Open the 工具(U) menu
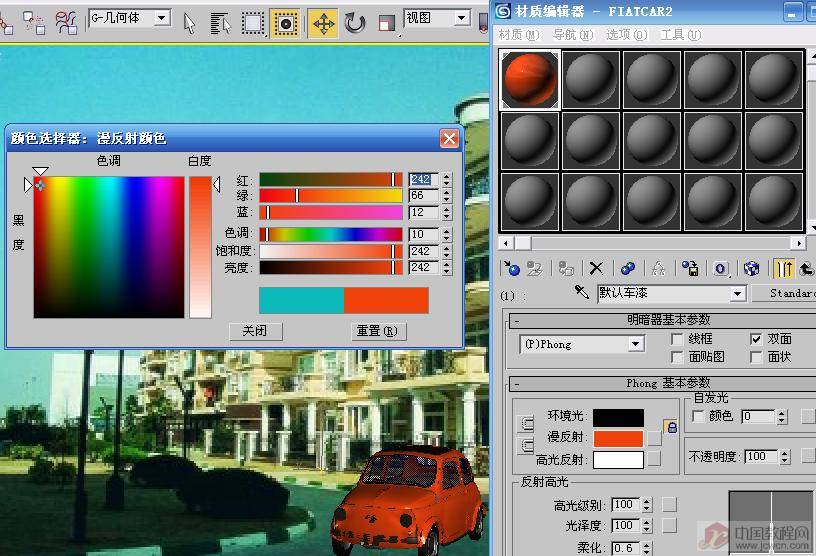 (681, 35)
